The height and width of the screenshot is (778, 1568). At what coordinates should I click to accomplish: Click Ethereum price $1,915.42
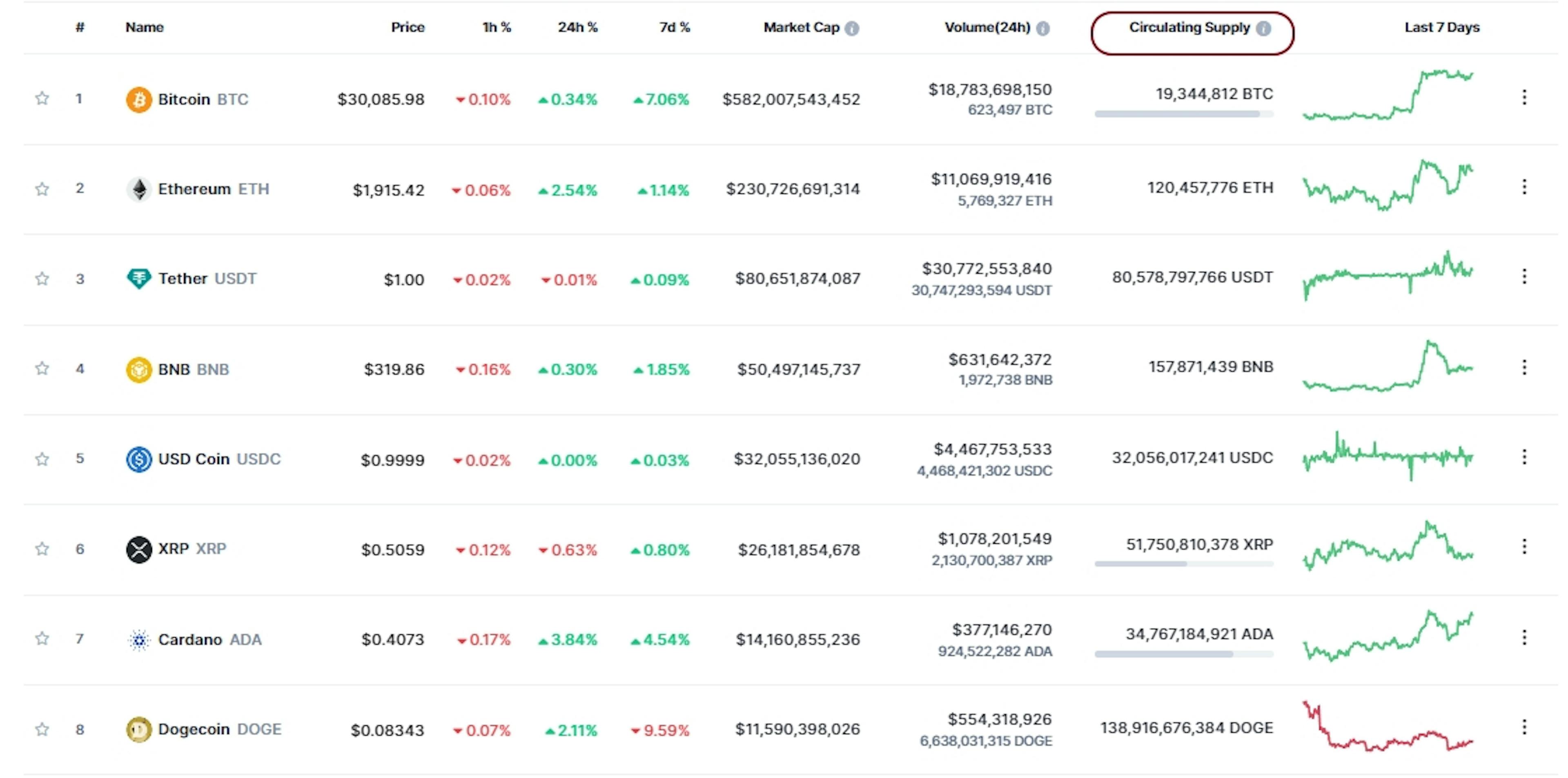pyautogui.click(x=388, y=190)
